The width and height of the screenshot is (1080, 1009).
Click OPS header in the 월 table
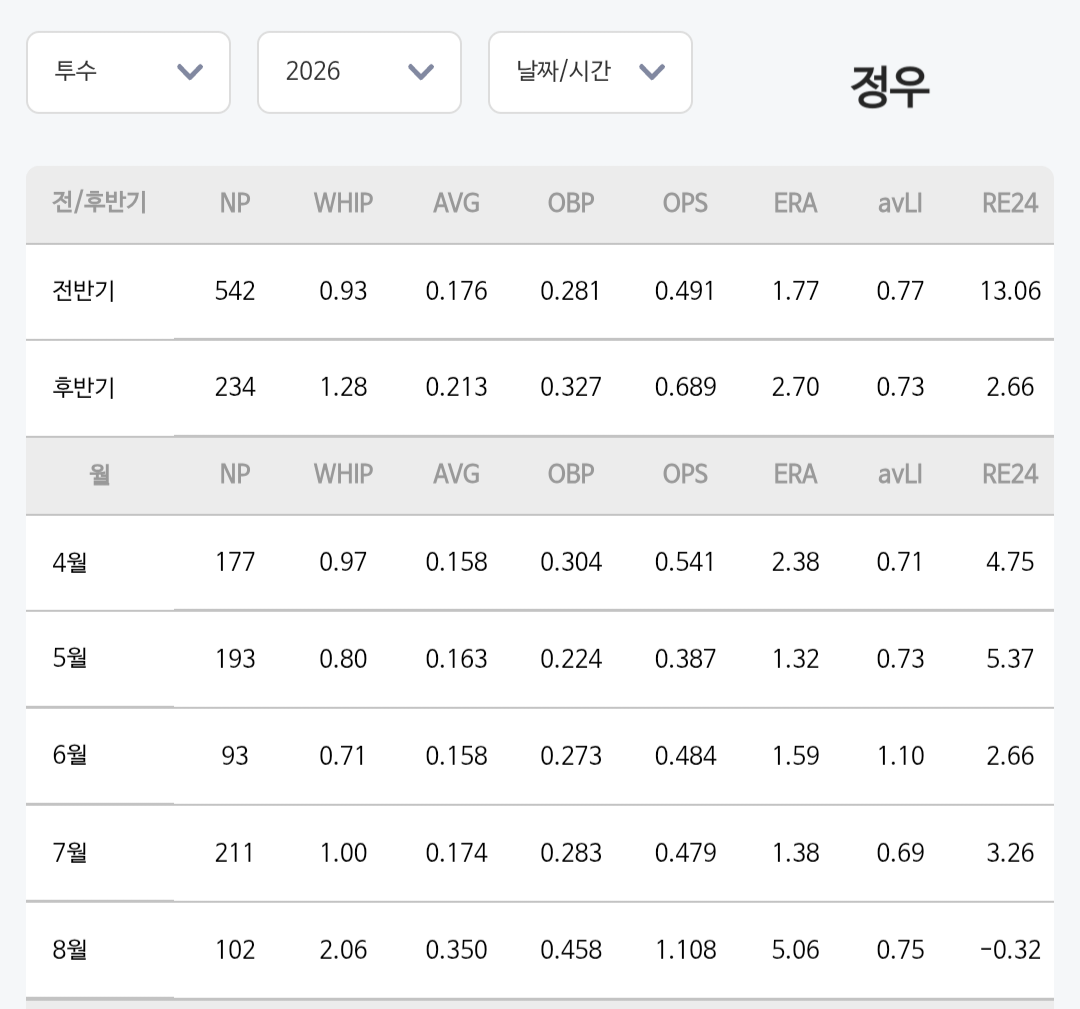tap(685, 475)
